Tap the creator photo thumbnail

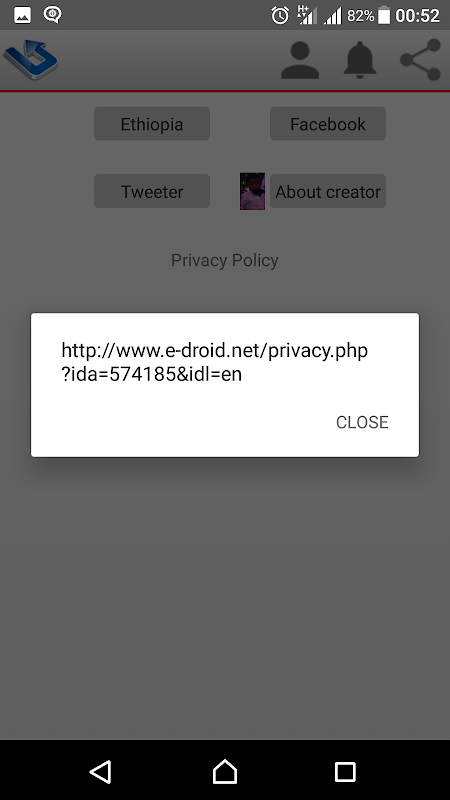click(253, 191)
